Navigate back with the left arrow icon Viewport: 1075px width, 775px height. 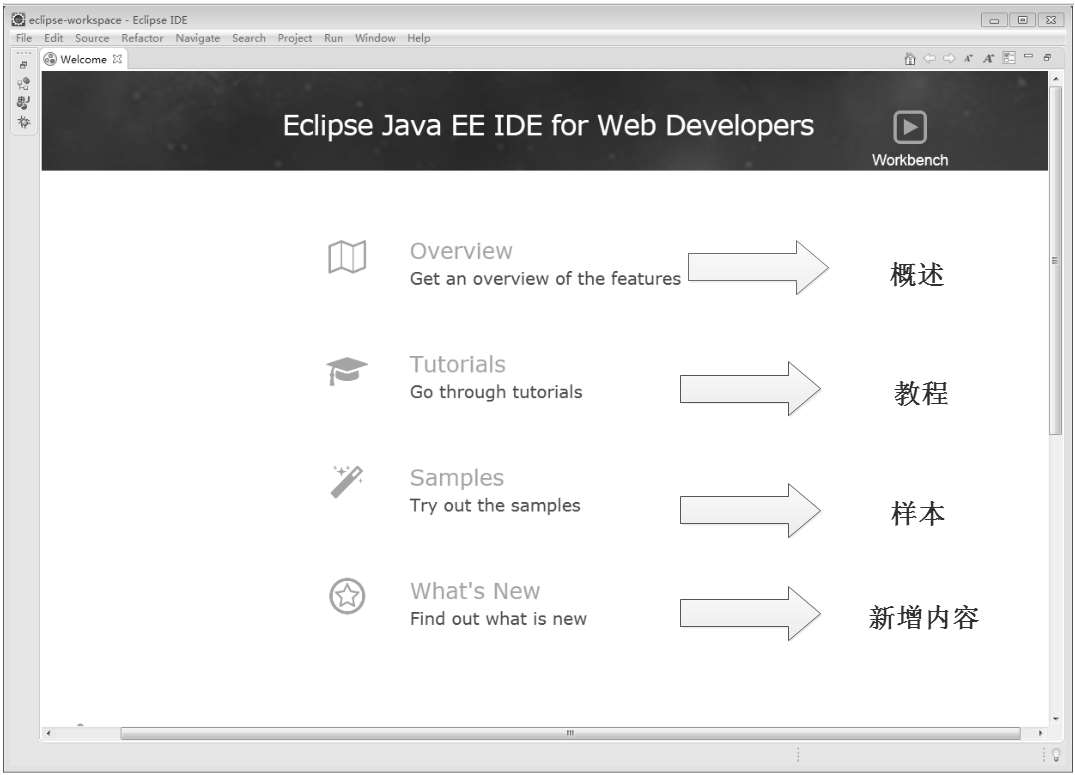930,59
